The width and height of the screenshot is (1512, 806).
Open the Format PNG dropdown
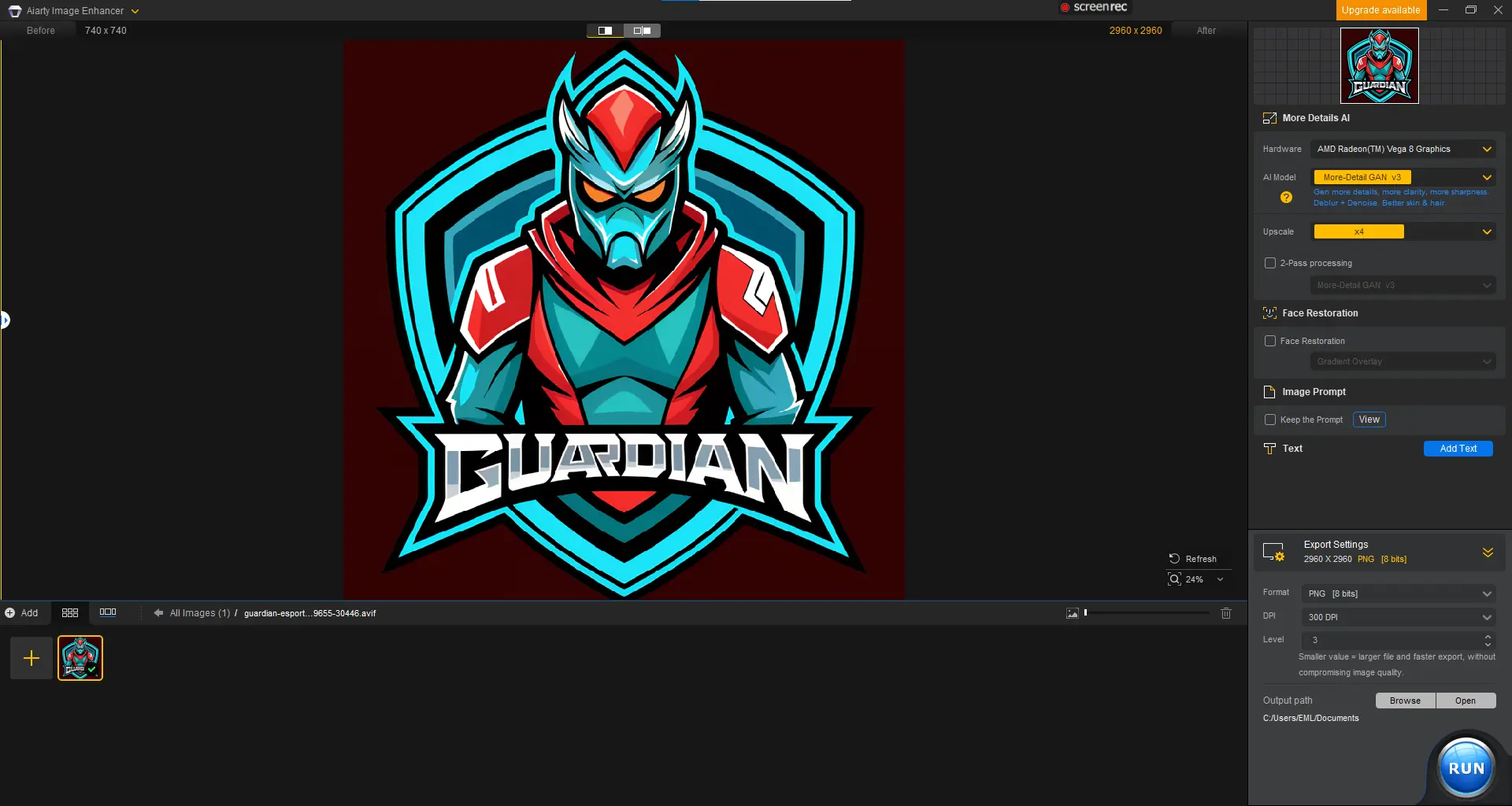1399,593
